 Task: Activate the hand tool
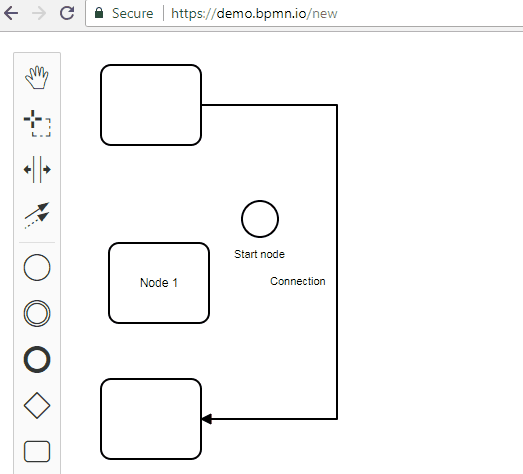37,78
